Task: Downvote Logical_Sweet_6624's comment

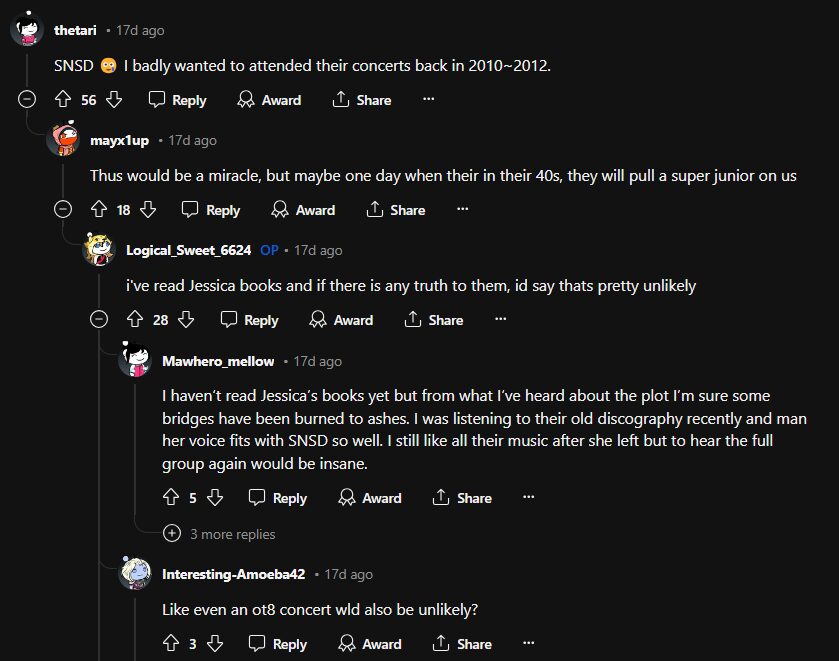Action: 186,320
